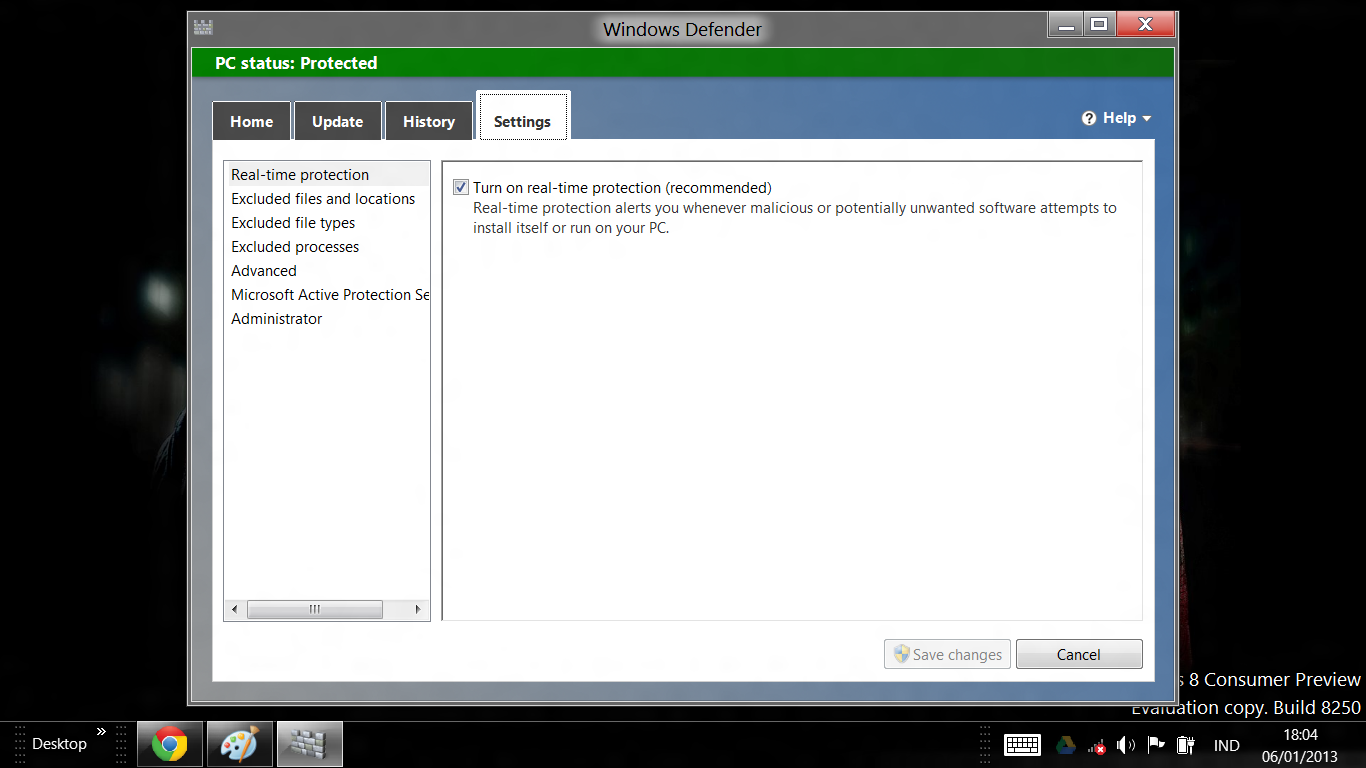Switch to the Update tab
This screenshot has height=768, width=1366.
[337, 121]
